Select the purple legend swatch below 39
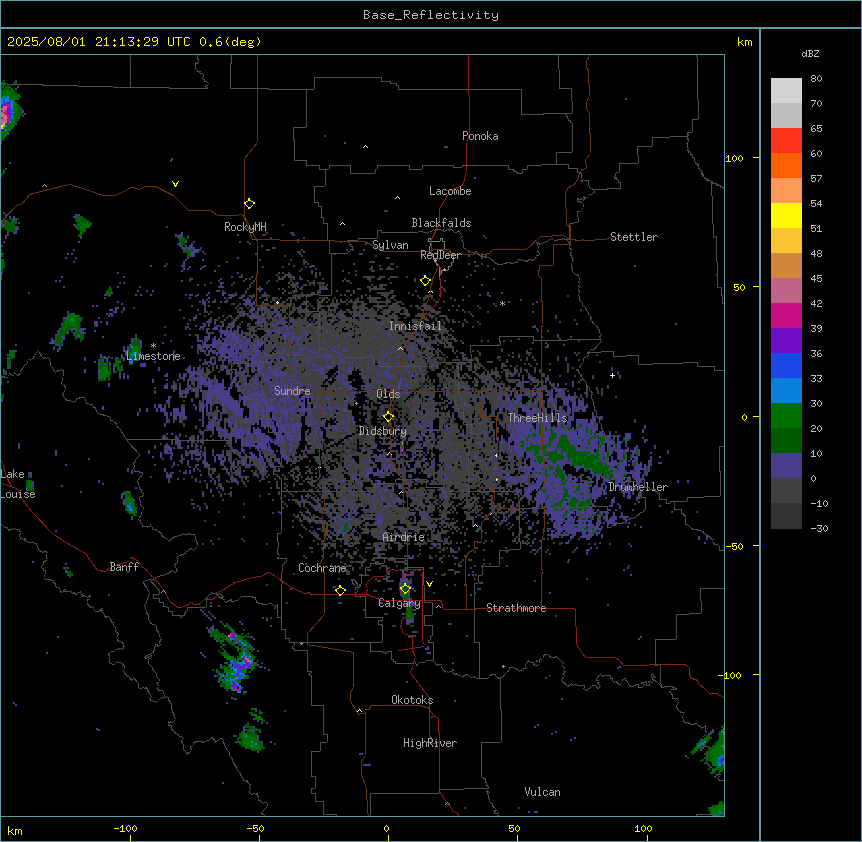The width and height of the screenshot is (862, 842). (786, 341)
